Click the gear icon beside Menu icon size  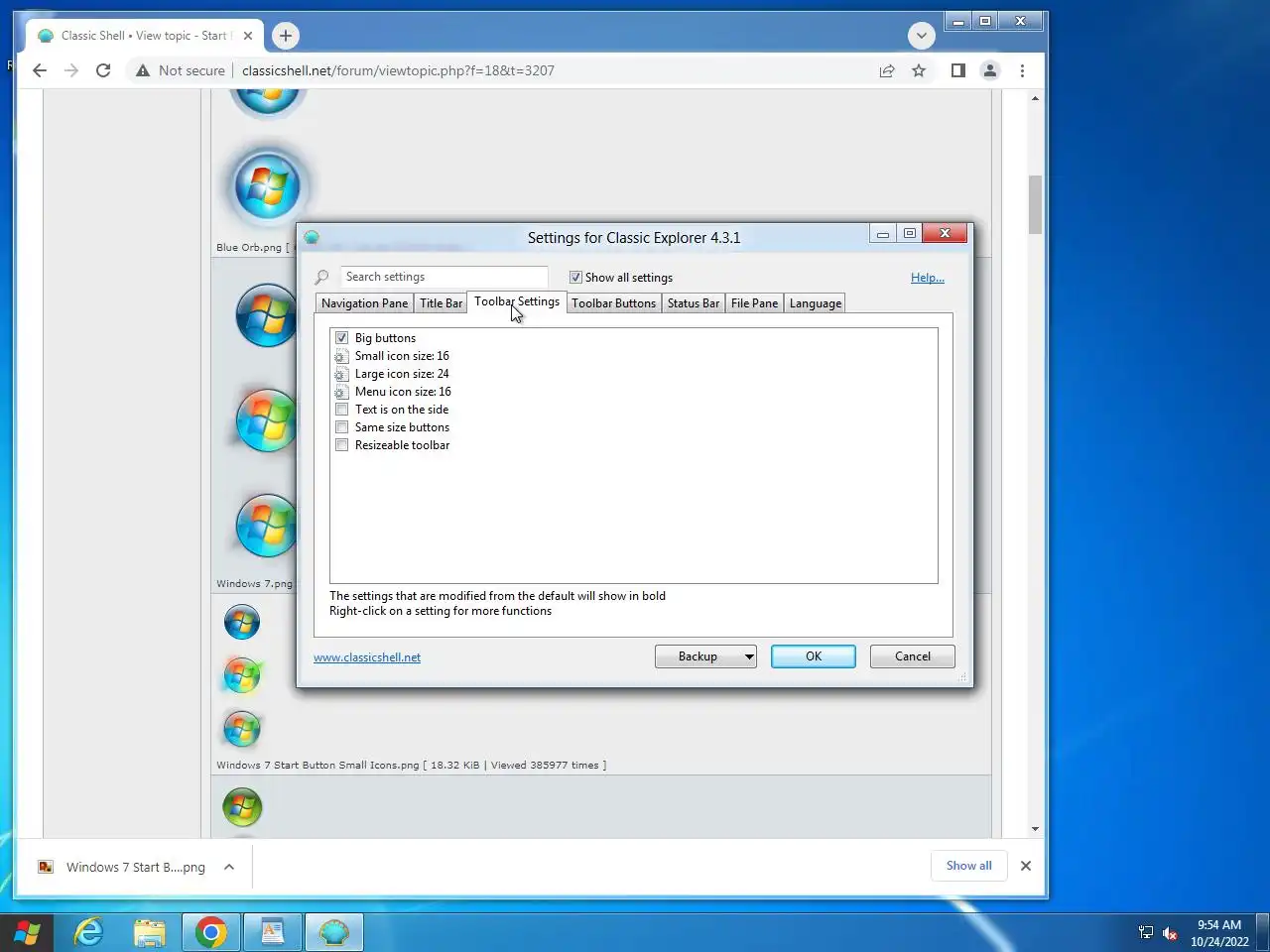coord(340,392)
